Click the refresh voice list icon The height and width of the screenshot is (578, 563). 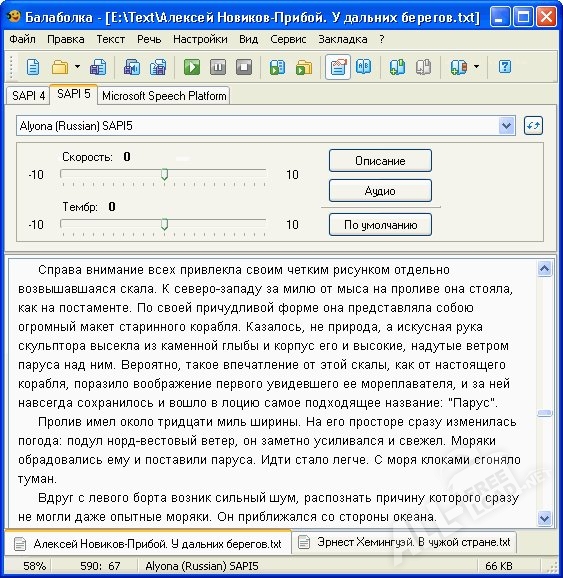[x=533, y=125]
